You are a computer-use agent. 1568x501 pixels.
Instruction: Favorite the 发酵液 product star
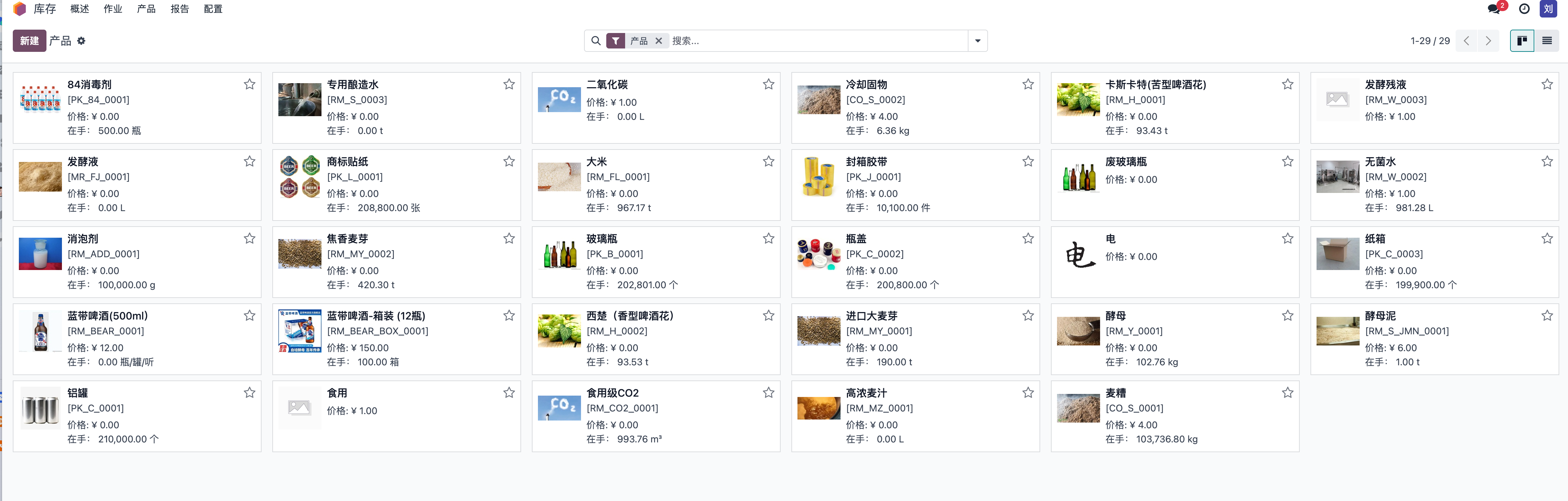(249, 161)
